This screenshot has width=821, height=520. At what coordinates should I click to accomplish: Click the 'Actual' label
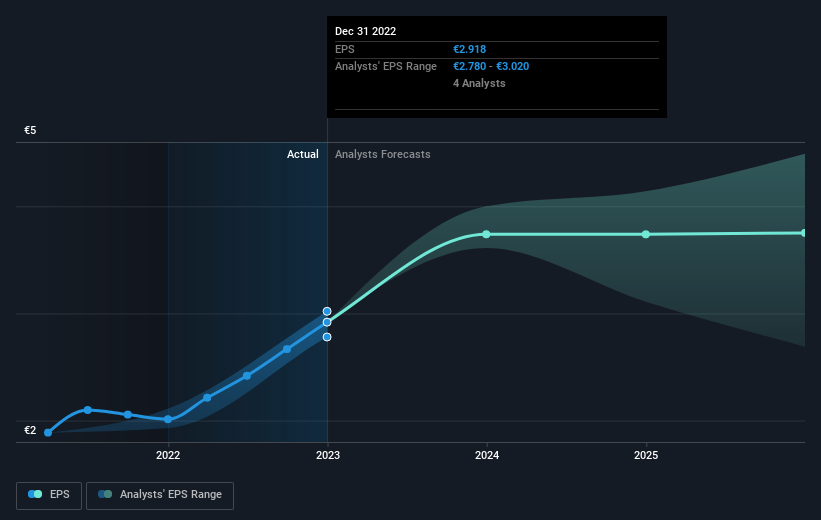point(303,154)
